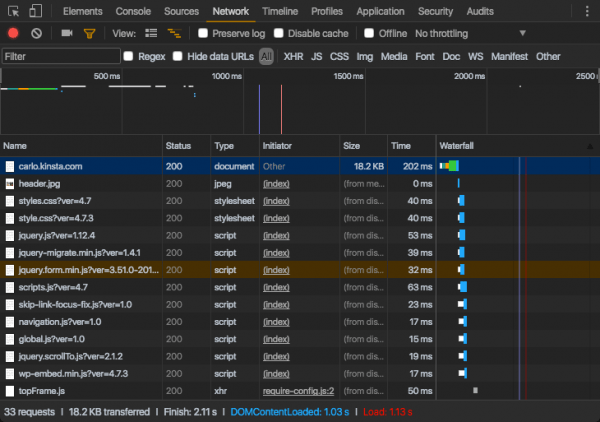Open the Console tab
The height and width of the screenshot is (422, 600).
133,11
